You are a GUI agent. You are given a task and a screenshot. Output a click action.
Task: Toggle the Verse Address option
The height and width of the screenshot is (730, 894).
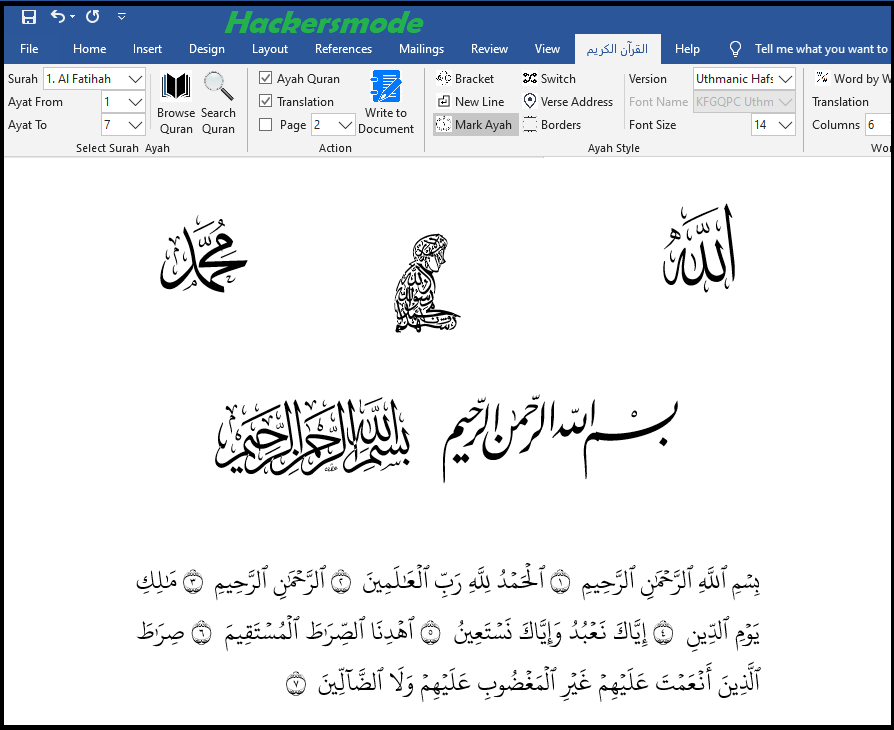(x=568, y=102)
